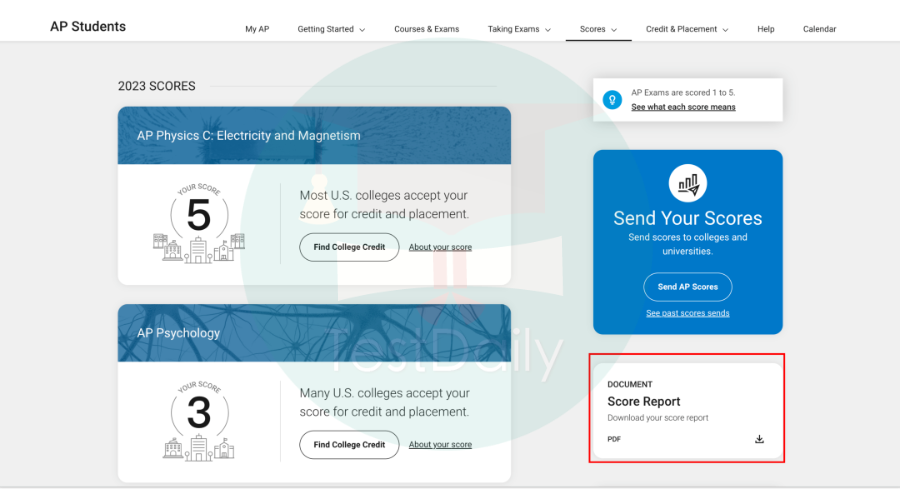Open the Help page
This screenshot has width=900, height=489.
point(766,29)
